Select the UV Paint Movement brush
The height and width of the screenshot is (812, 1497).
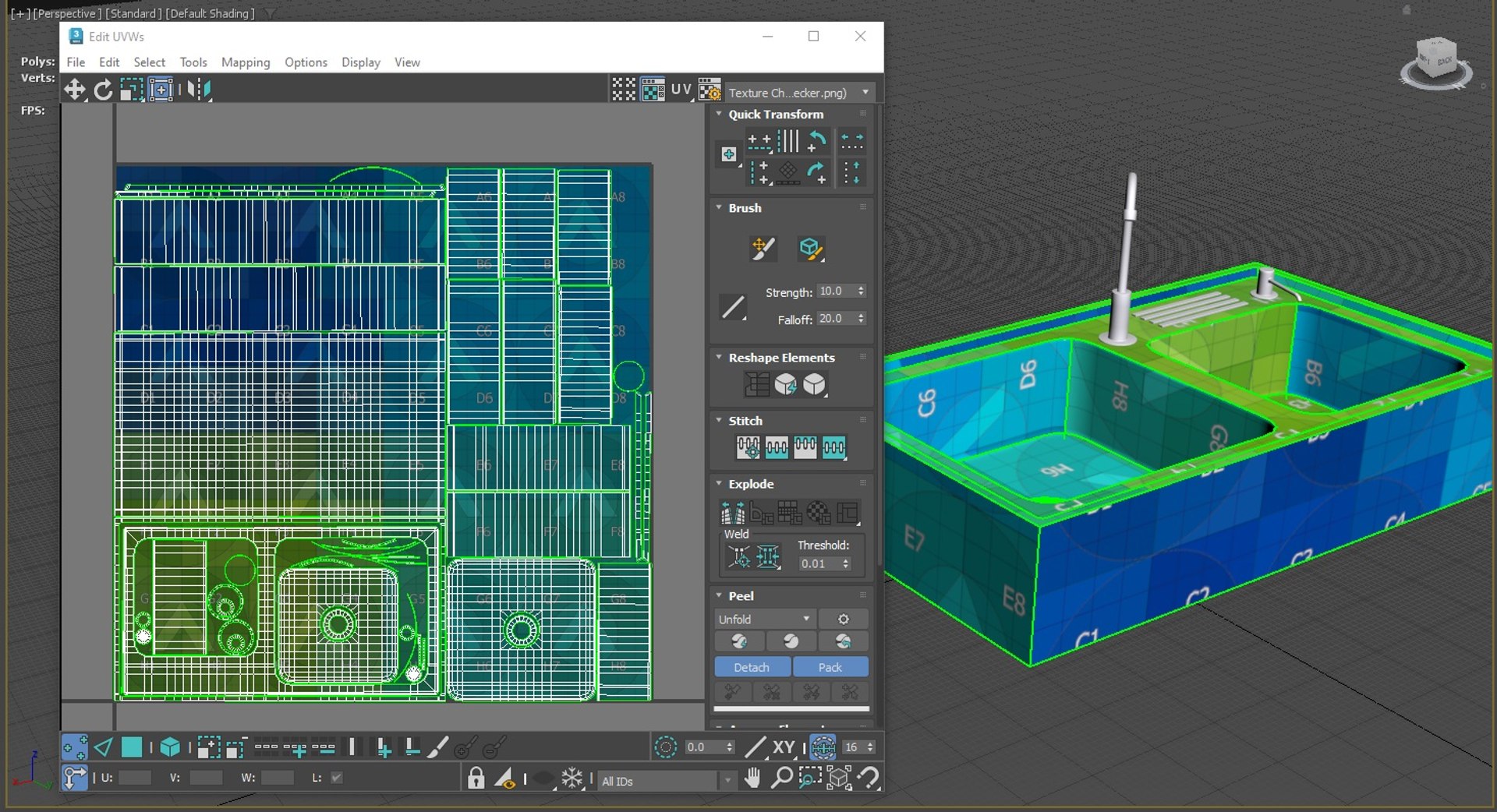click(763, 249)
